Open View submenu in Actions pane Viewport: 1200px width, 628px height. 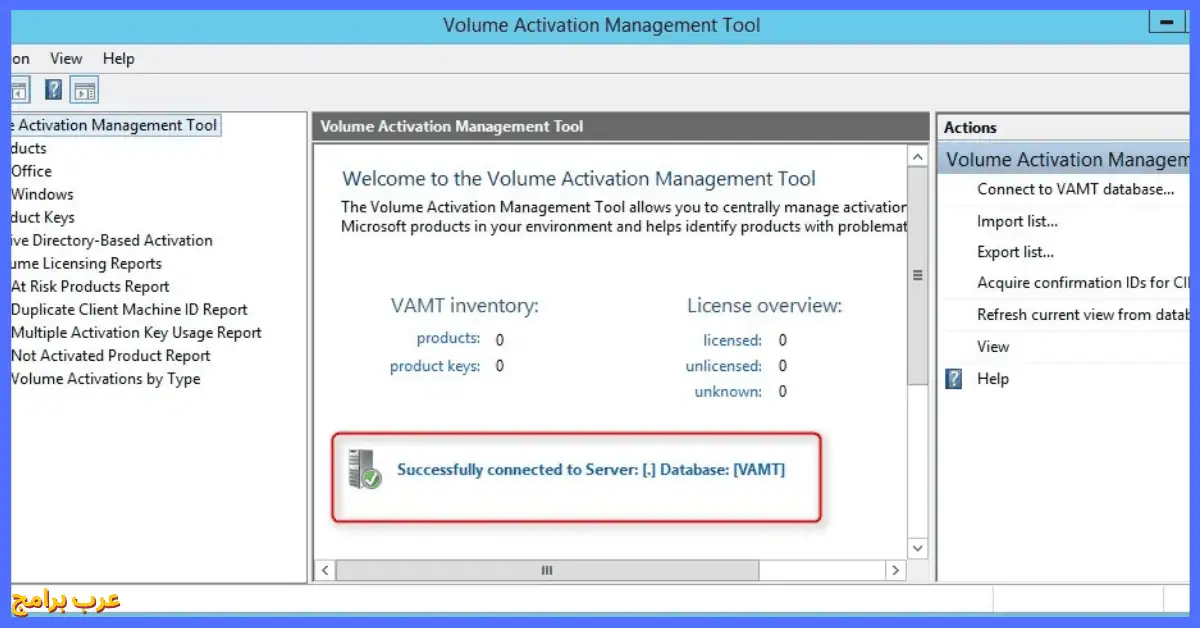993,346
